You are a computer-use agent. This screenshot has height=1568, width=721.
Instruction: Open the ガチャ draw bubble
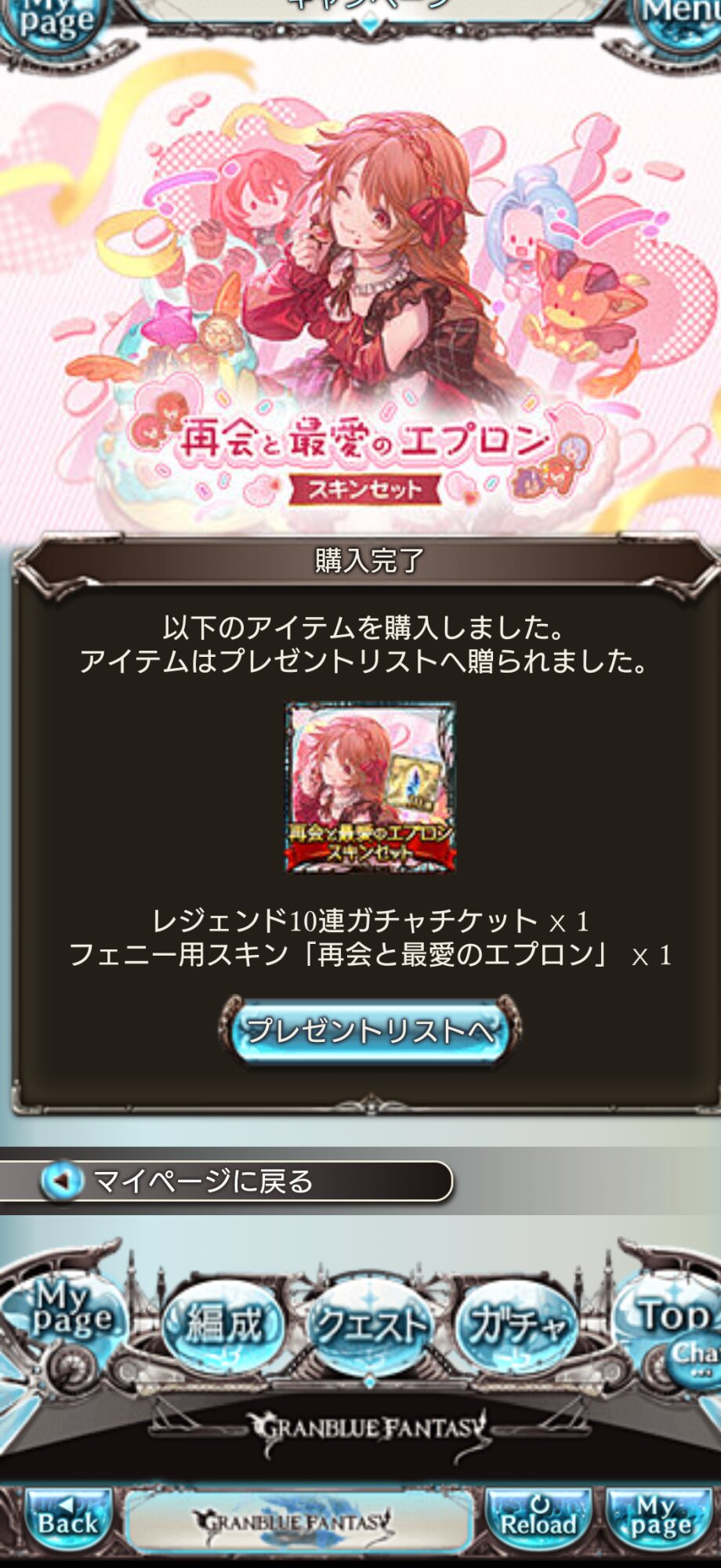(x=516, y=1325)
